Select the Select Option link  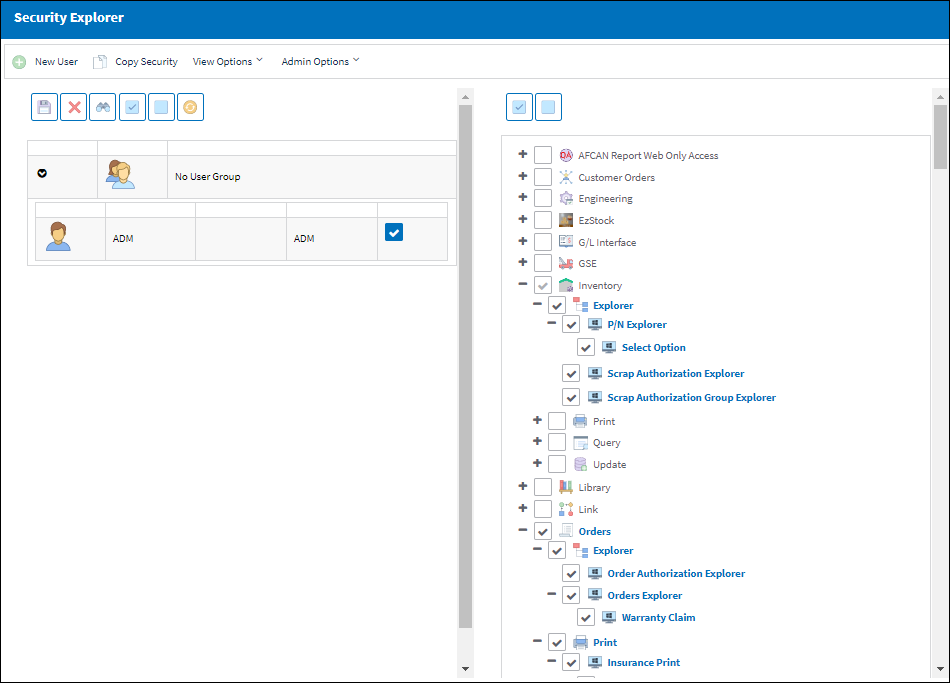(x=654, y=347)
